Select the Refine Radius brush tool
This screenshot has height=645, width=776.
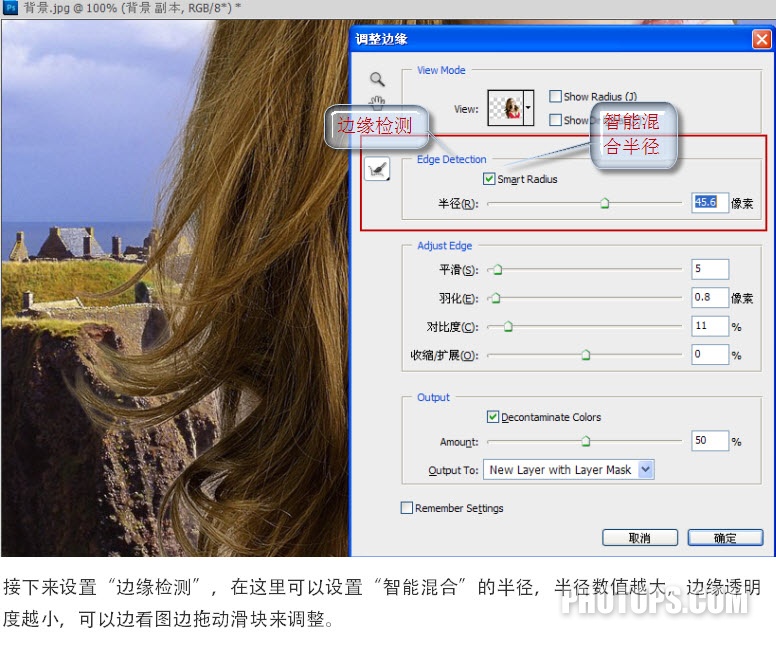(x=377, y=169)
